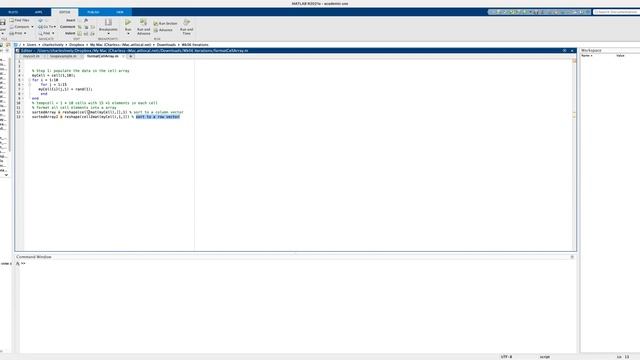The width and height of the screenshot is (640, 360).
Task: Click the Run and Advance icon
Action: tap(143, 22)
